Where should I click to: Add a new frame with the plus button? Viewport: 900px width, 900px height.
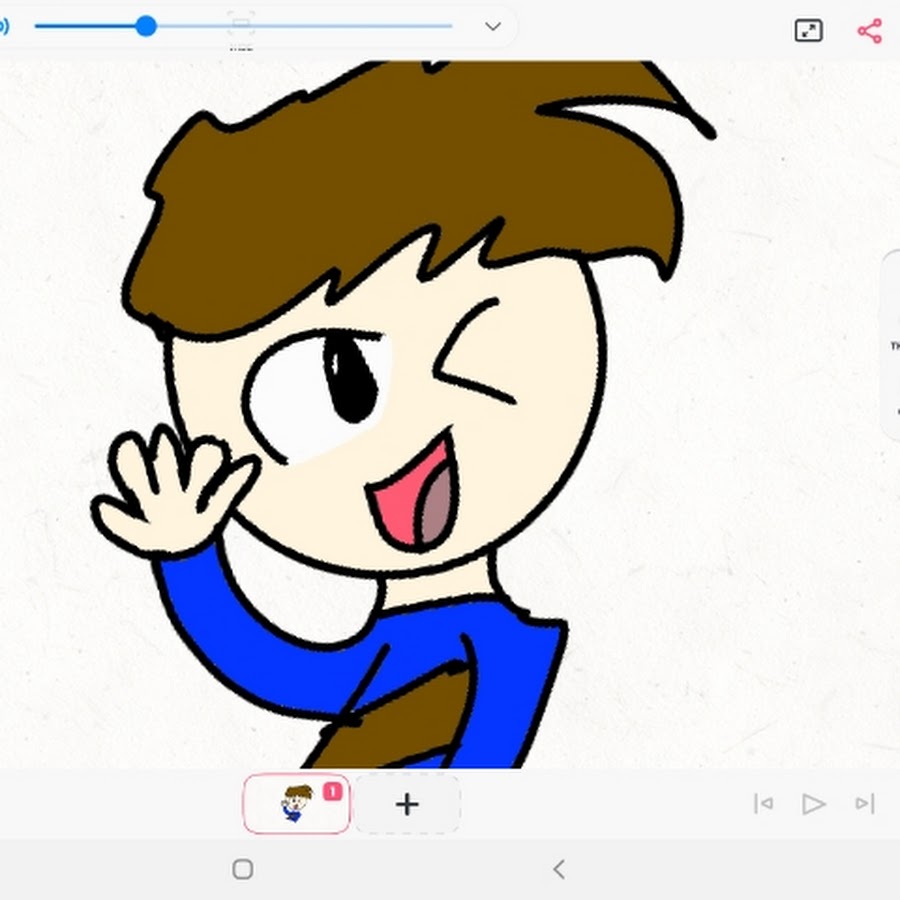(407, 804)
